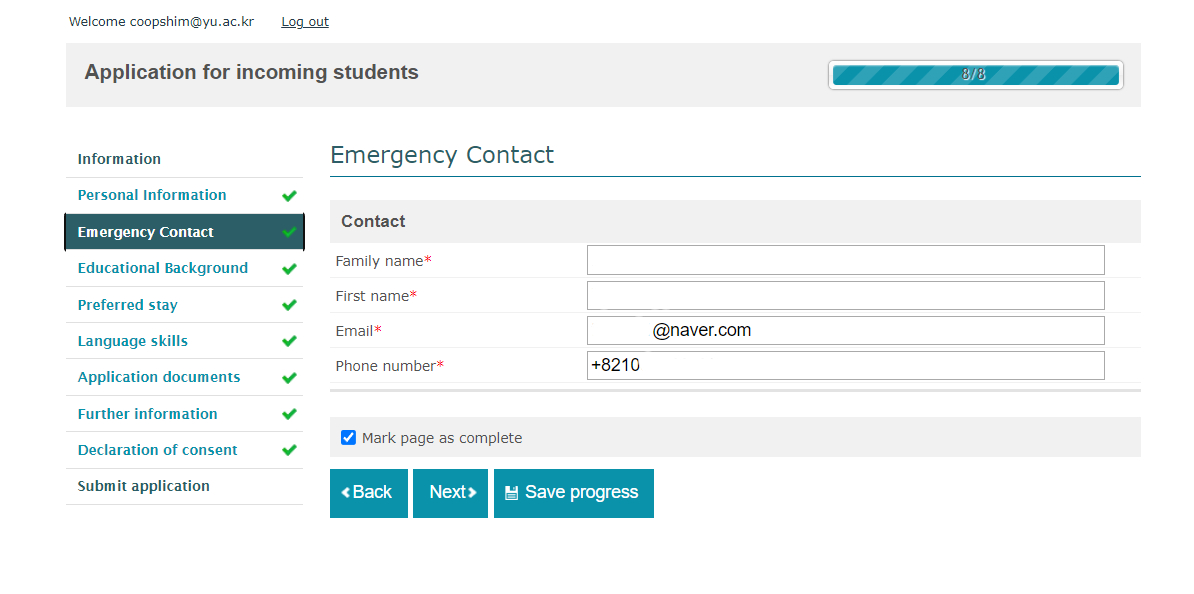Viewport: 1194px width, 594px height.
Task: Go to Educational Background section
Action: point(163,268)
